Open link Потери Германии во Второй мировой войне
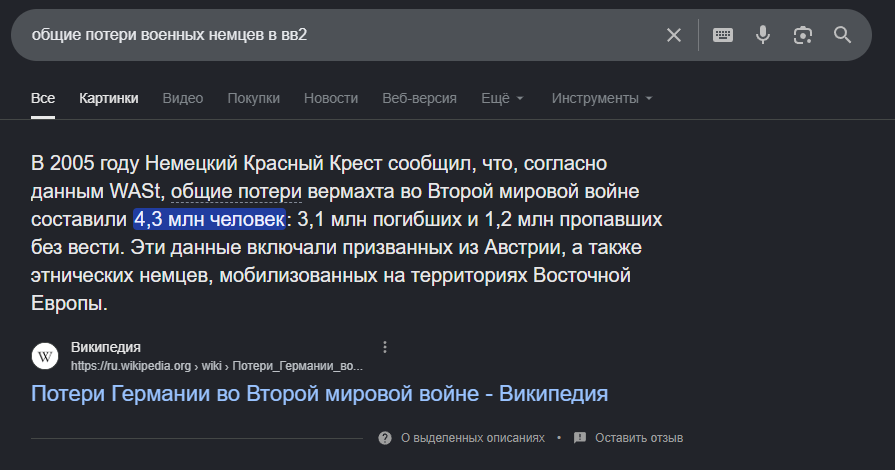895x470 pixels. tap(320, 393)
